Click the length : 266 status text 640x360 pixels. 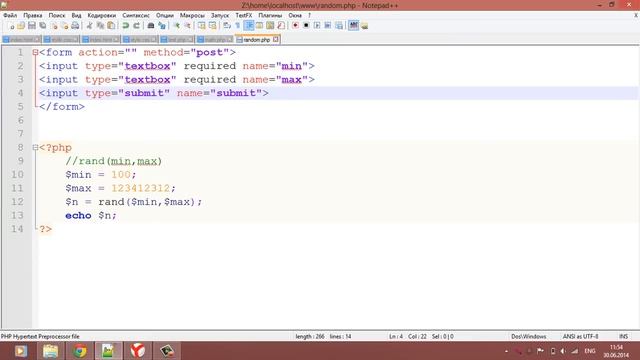tap(310, 336)
